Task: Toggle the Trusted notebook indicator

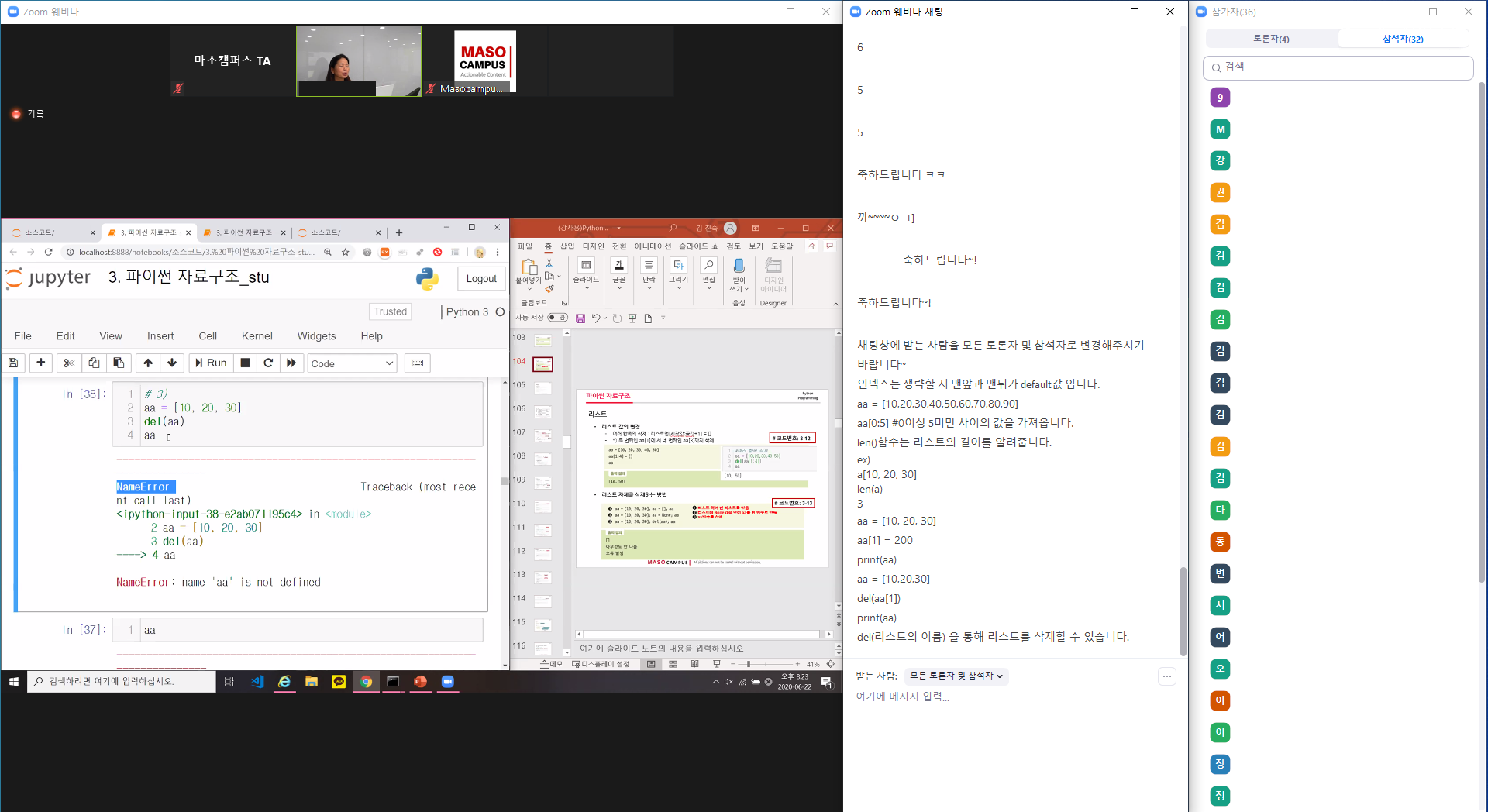Action: (x=390, y=311)
